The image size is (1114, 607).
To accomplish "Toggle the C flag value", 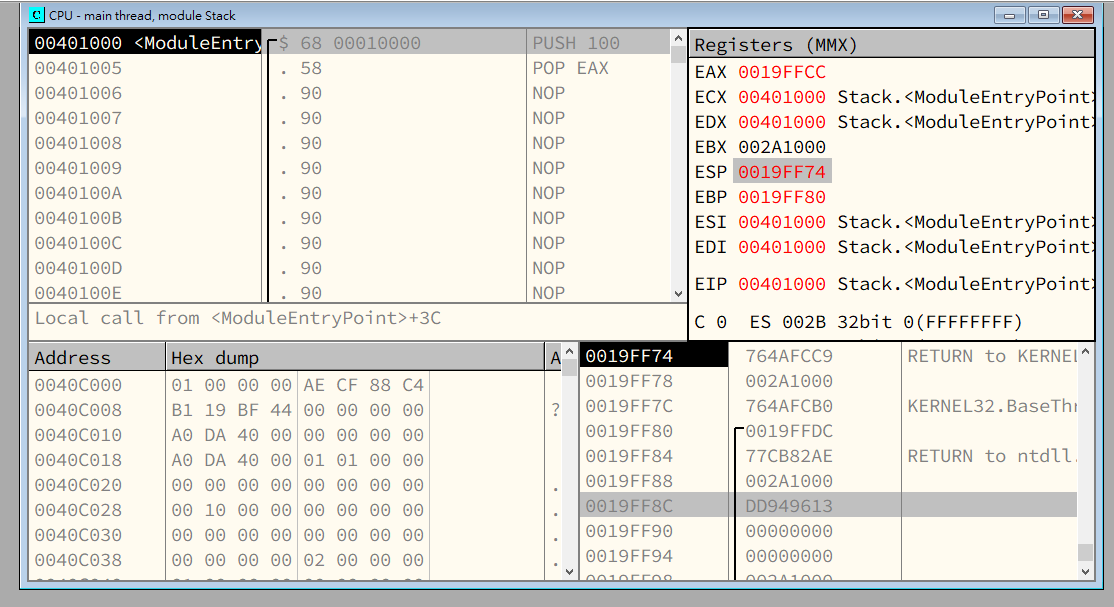I will pos(723,322).
